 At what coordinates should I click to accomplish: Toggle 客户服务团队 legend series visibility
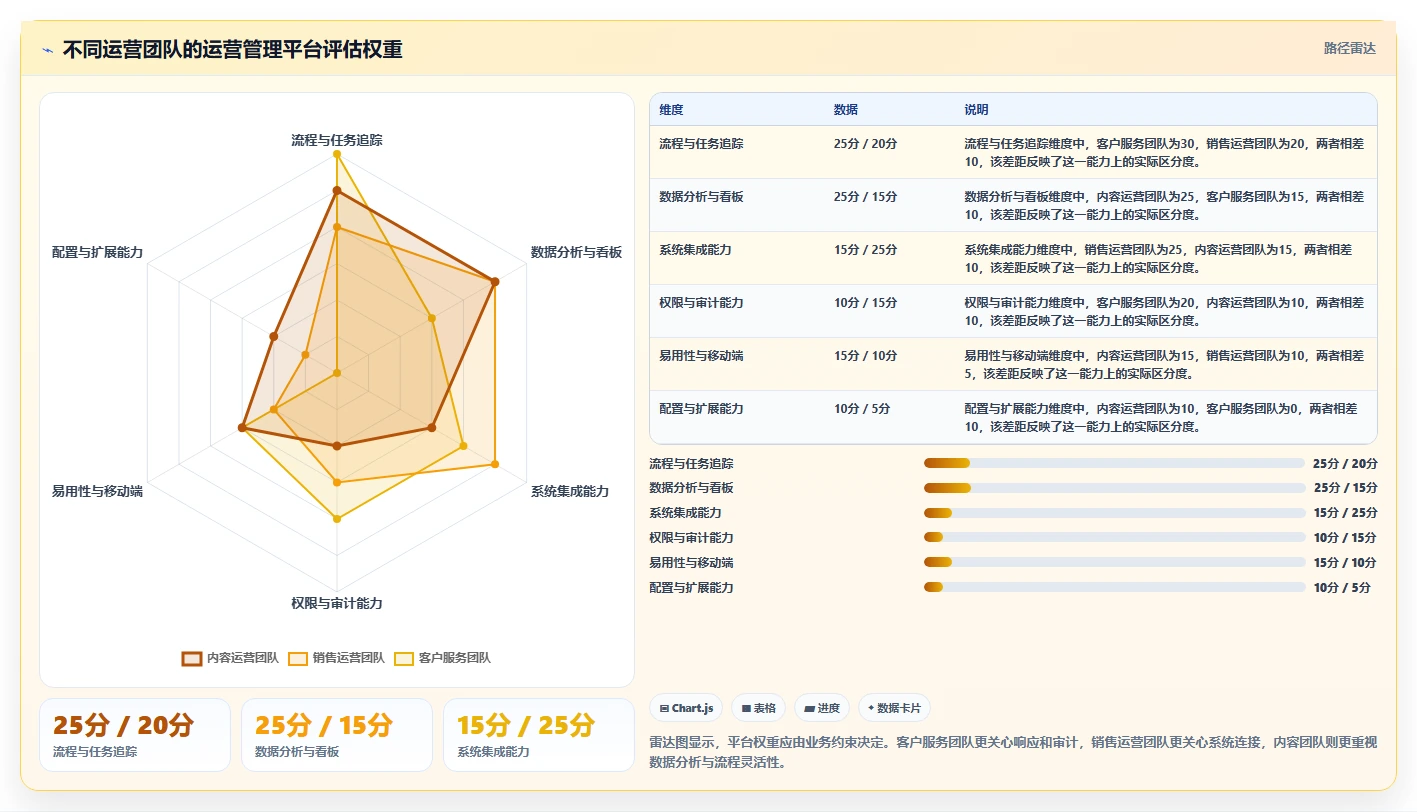pyautogui.click(x=442, y=658)
